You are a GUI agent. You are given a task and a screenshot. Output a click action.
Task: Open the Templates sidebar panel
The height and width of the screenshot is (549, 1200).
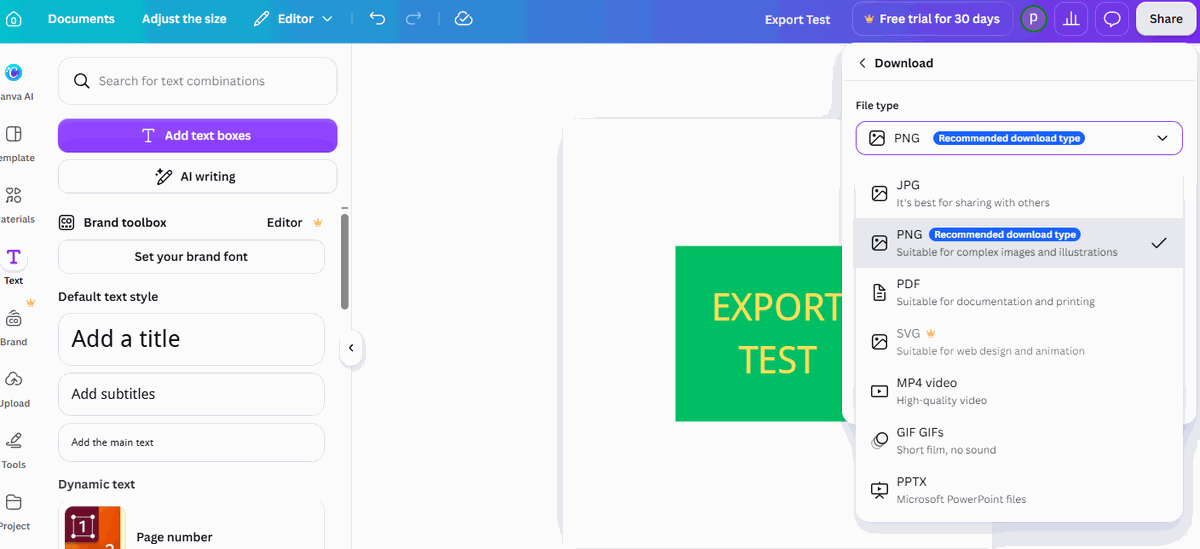point(14,143)
